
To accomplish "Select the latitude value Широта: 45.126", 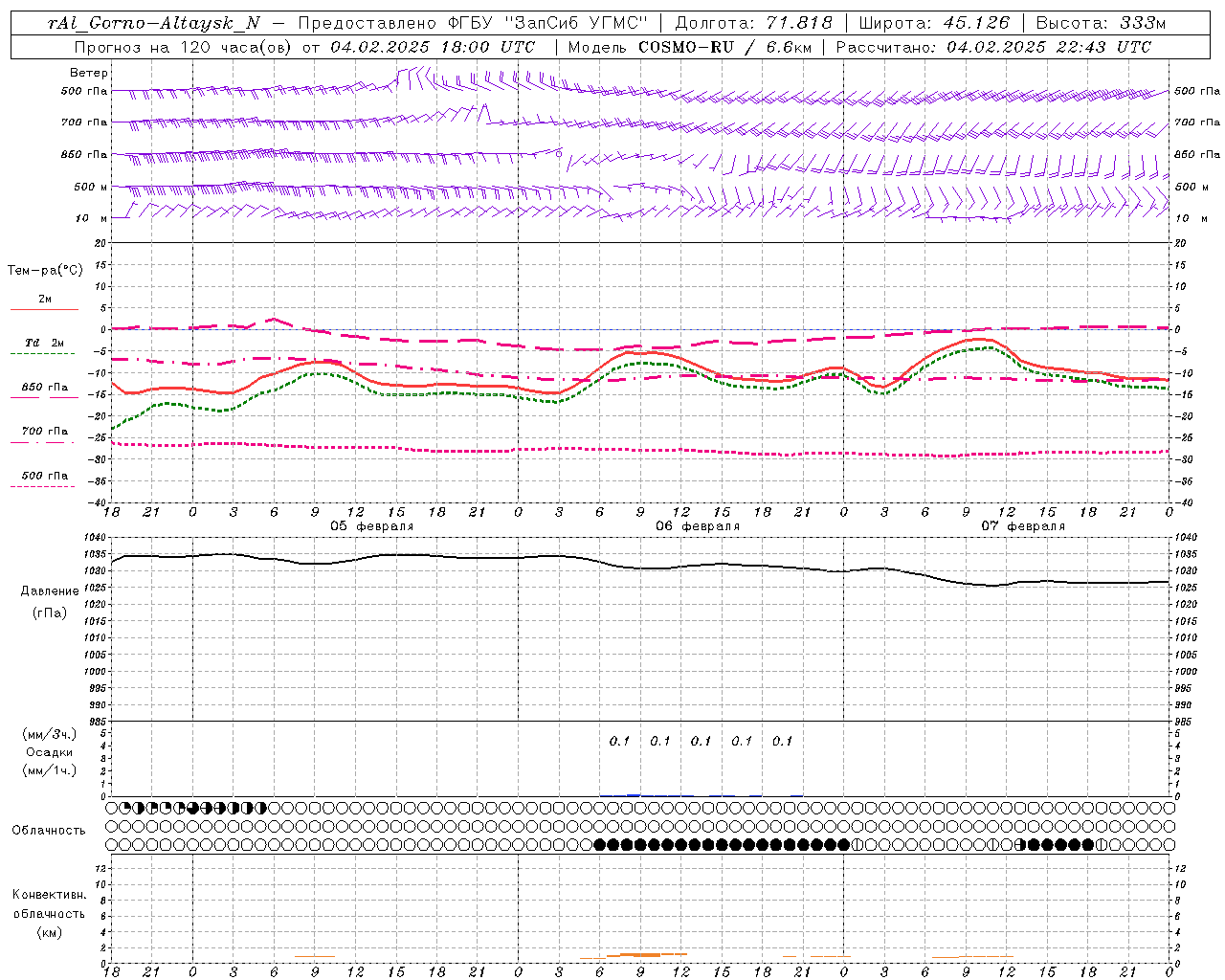I will (x=934, y=24).
